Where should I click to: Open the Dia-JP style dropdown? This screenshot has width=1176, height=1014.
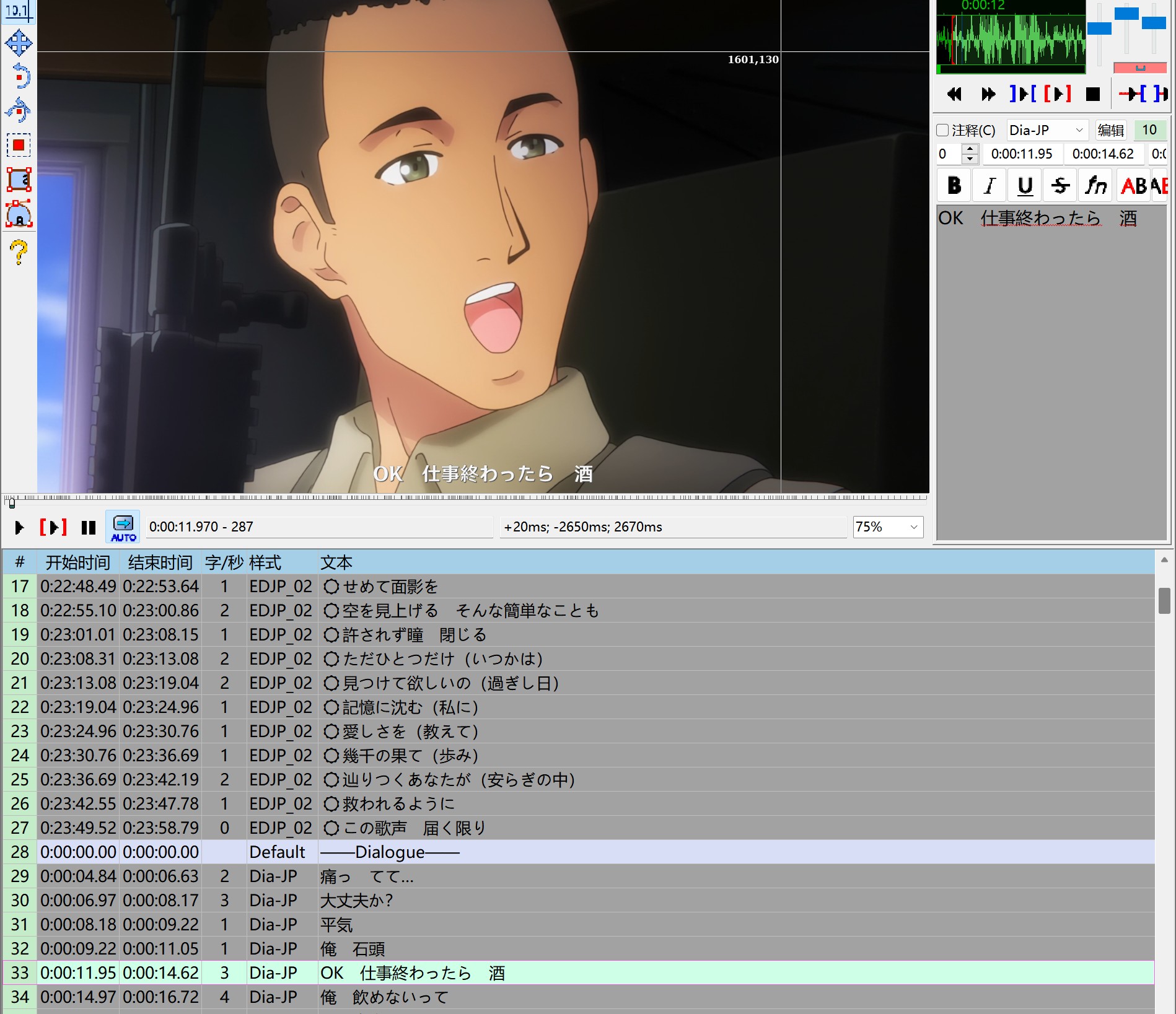tap(1047, 130)
